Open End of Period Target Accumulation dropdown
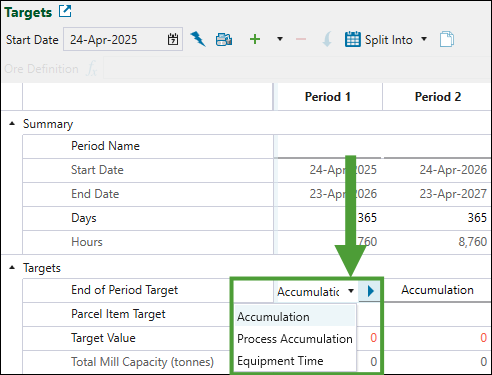492x375 pixels. click(351, 291)
